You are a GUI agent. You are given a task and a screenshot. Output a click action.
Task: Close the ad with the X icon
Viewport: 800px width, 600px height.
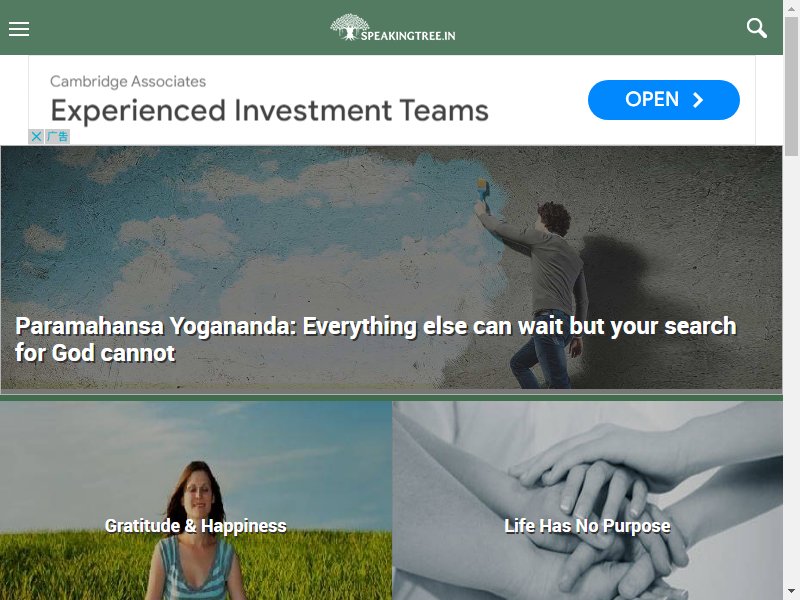[x=36, y=136]
